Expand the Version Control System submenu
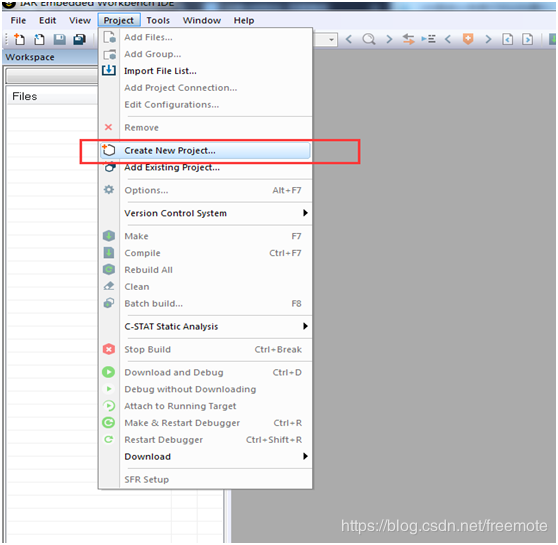 216,213
